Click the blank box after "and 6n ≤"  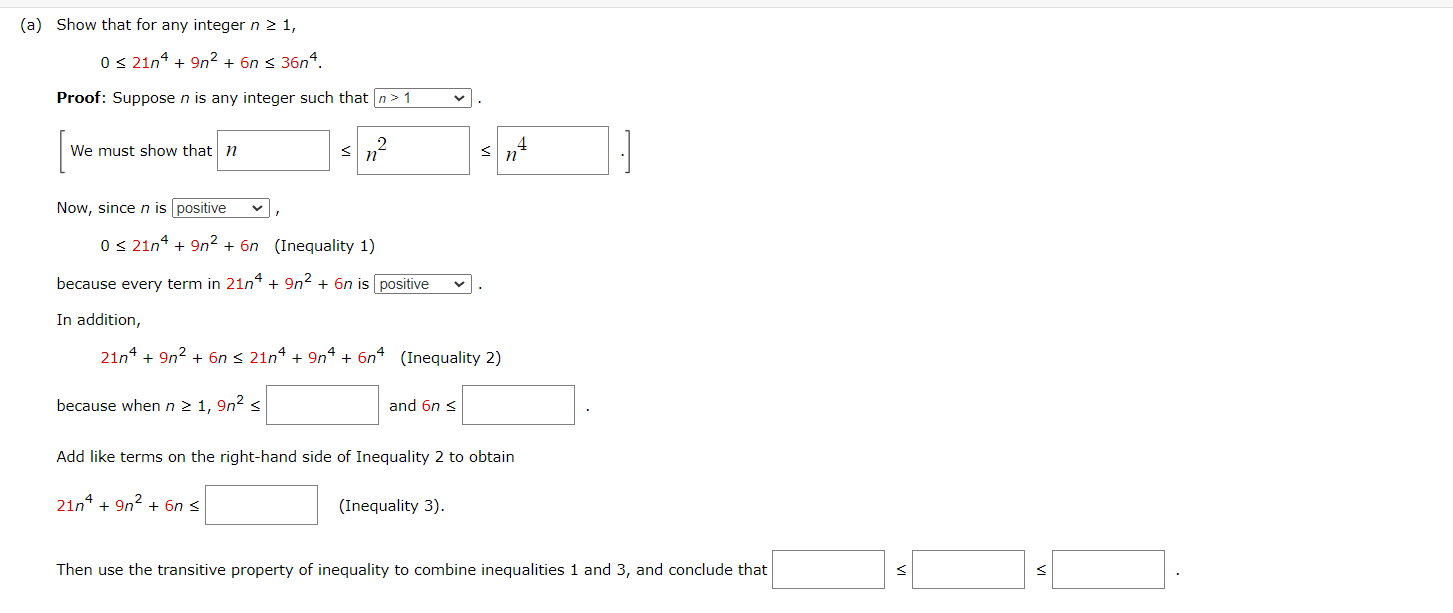point(518,404)
